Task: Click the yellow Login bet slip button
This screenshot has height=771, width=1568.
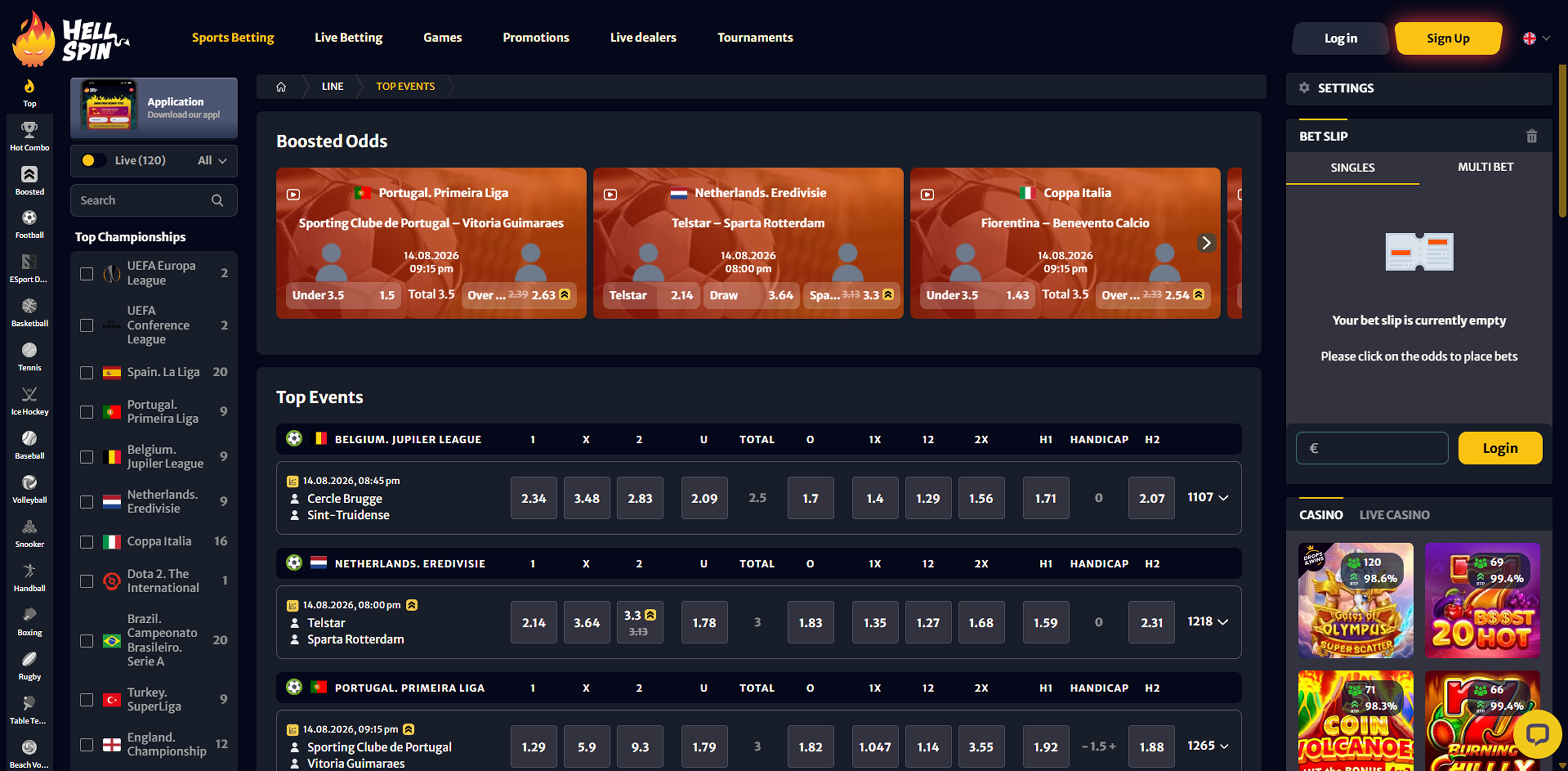Action: click(x=1500, y=448)
